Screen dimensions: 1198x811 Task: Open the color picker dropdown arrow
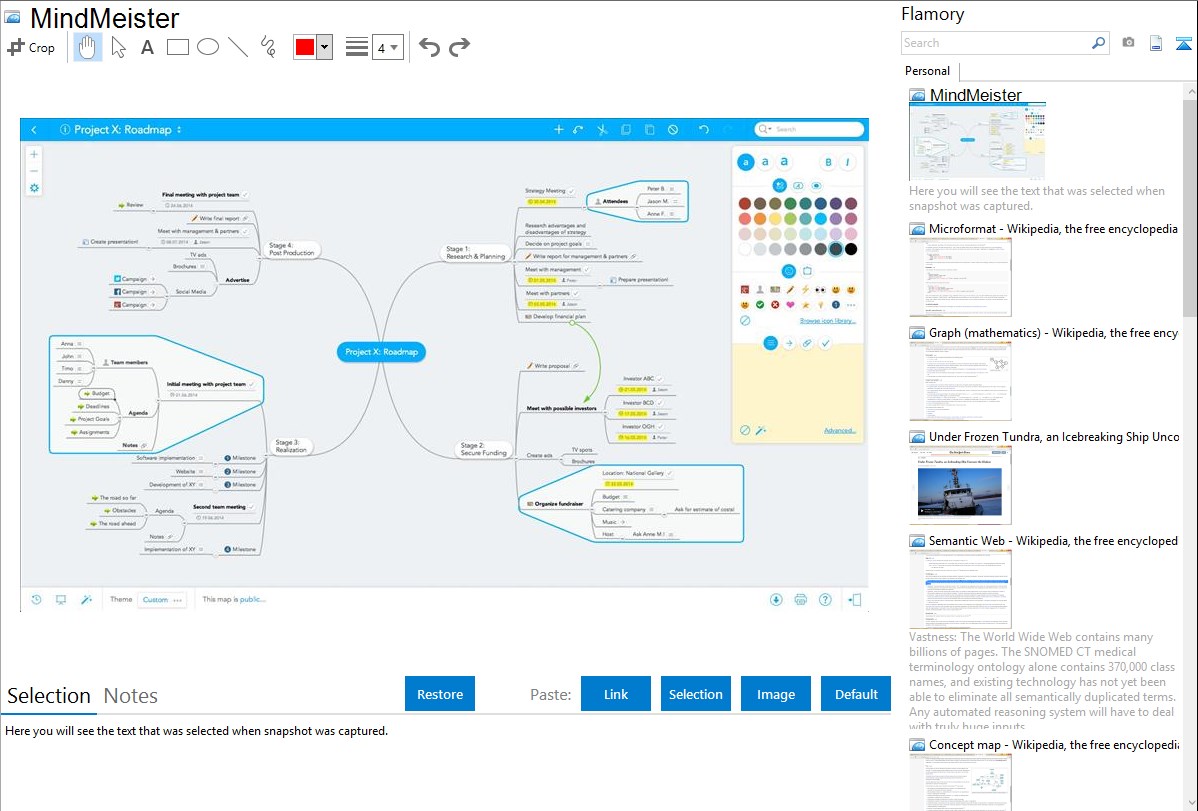coord(324,47)
